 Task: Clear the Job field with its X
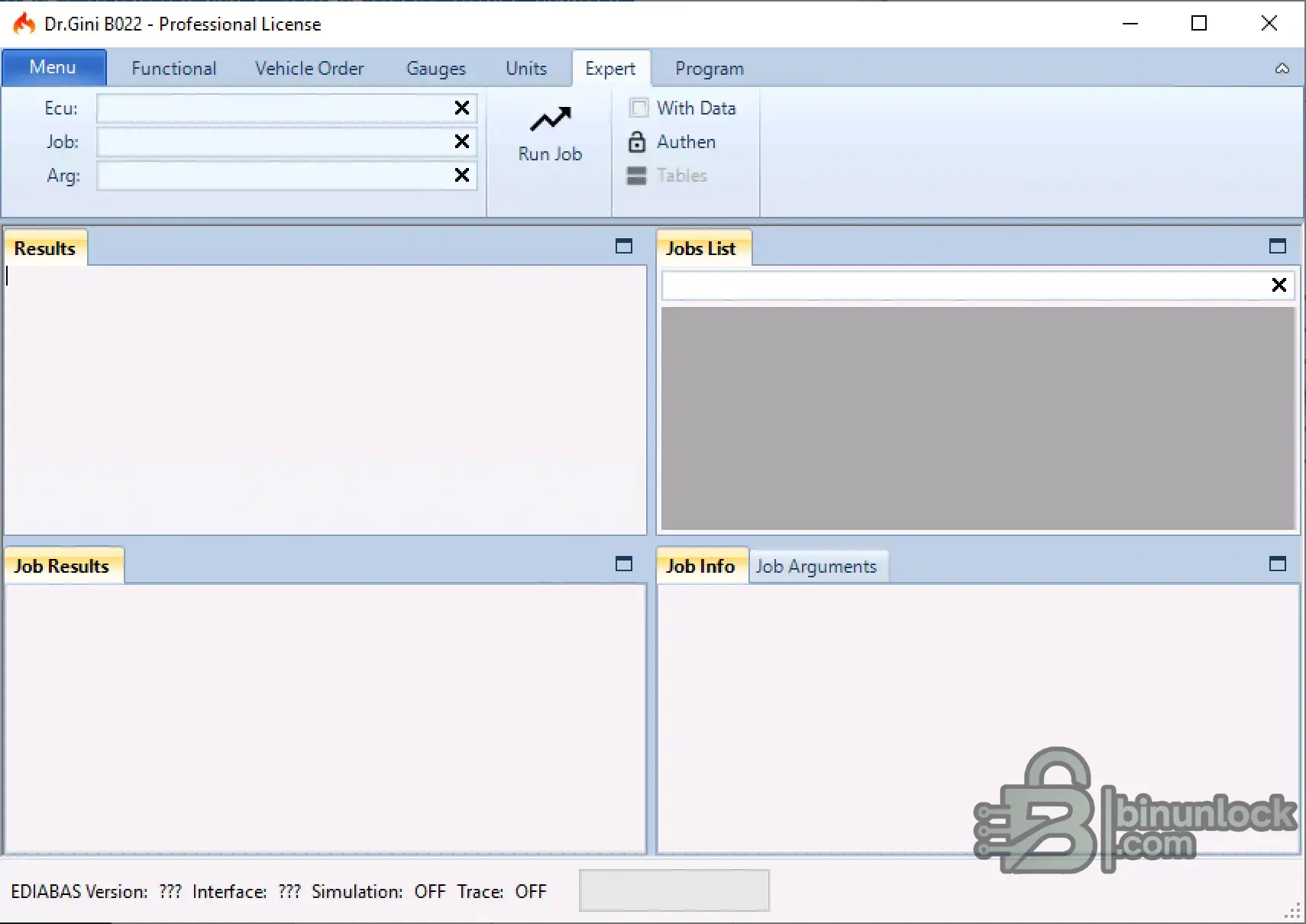tap(462, 141)
